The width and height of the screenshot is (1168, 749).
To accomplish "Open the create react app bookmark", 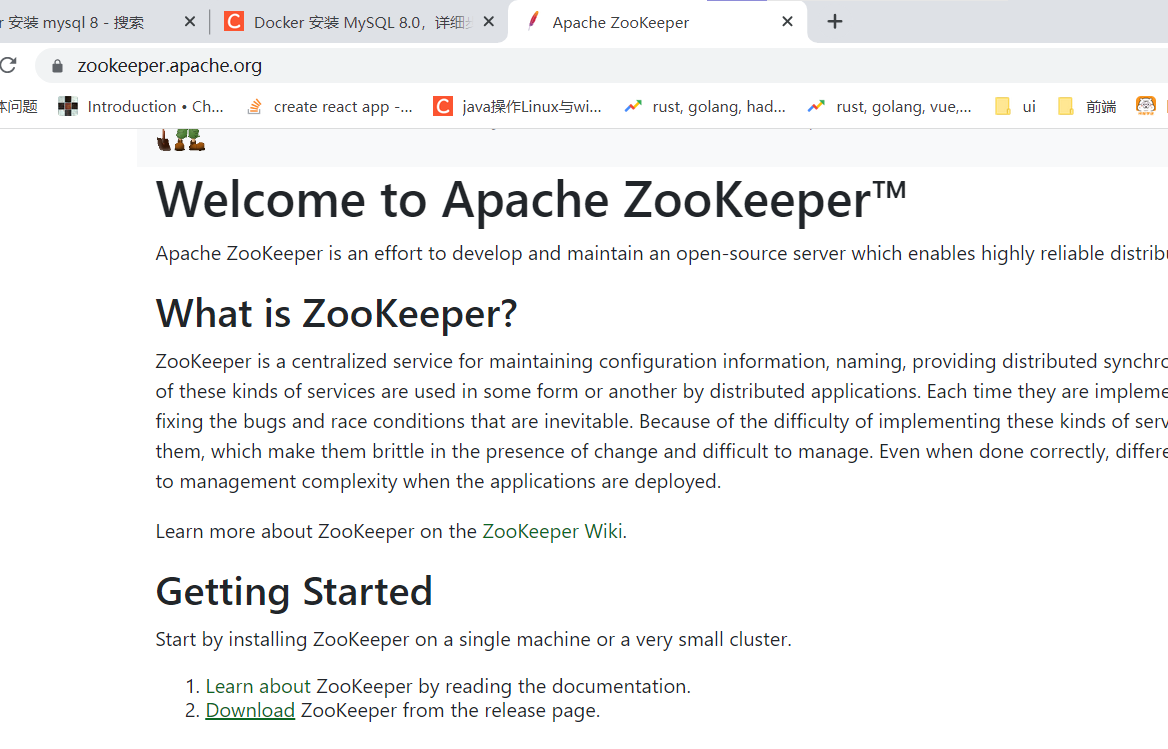I will (x=329, y=106).
